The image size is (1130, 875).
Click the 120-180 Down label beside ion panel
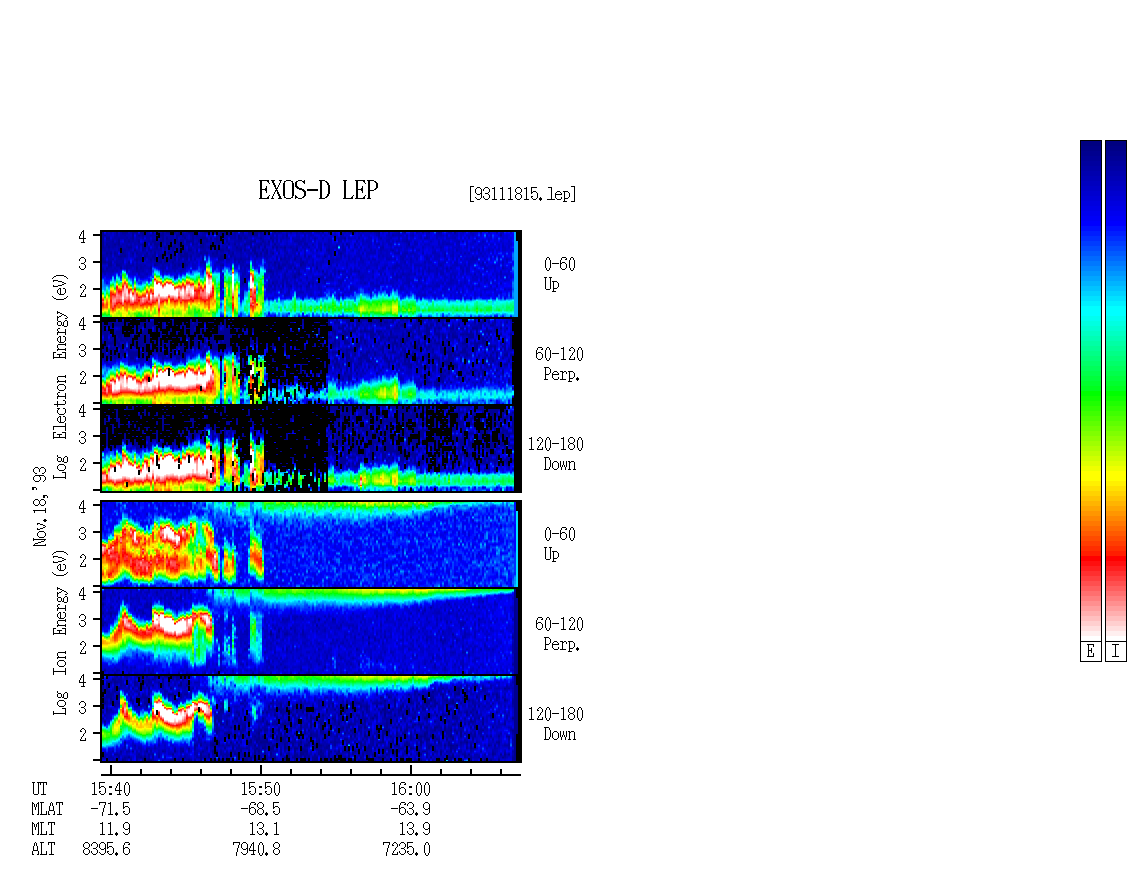coord(556,725)
